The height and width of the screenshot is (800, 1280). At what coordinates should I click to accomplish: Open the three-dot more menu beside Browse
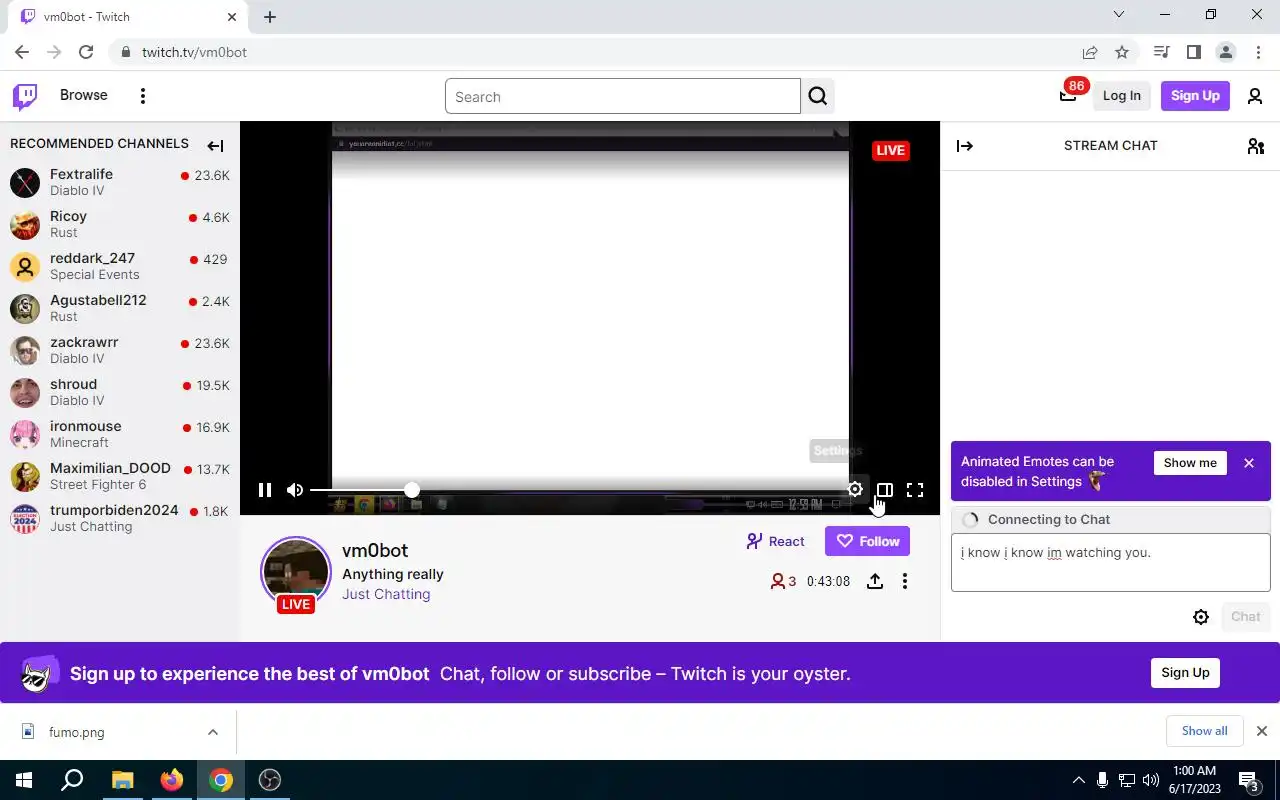(x=143, y=96)
